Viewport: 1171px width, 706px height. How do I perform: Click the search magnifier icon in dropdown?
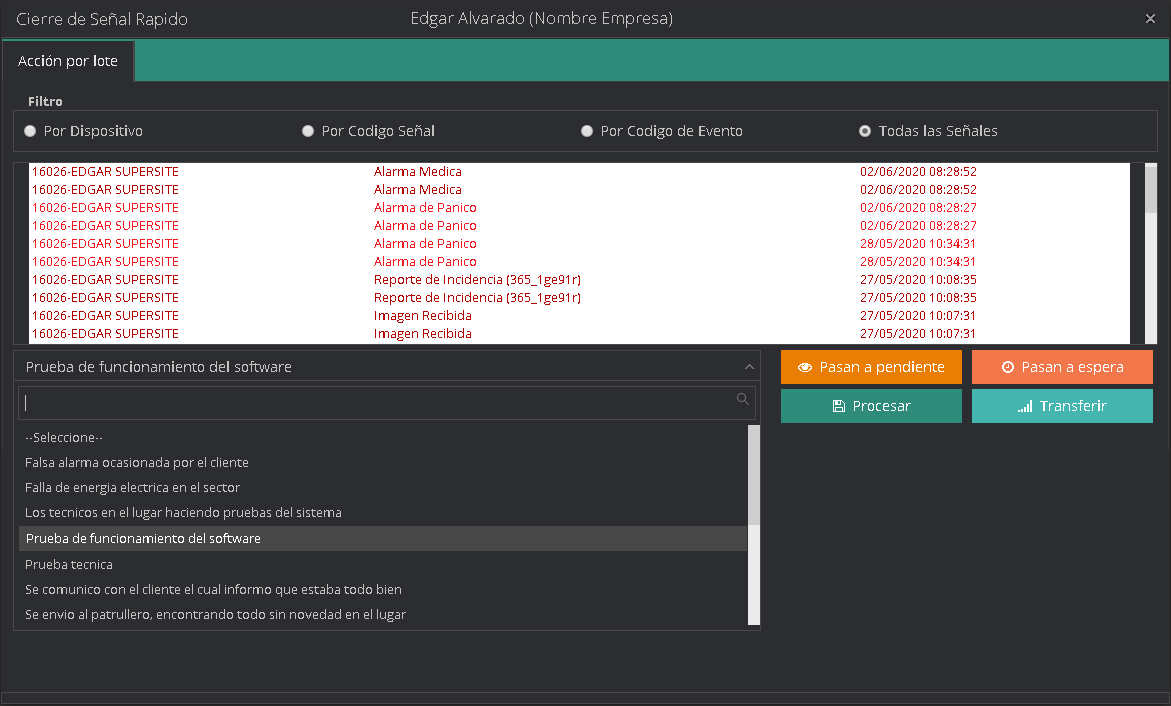coord(742,399)
